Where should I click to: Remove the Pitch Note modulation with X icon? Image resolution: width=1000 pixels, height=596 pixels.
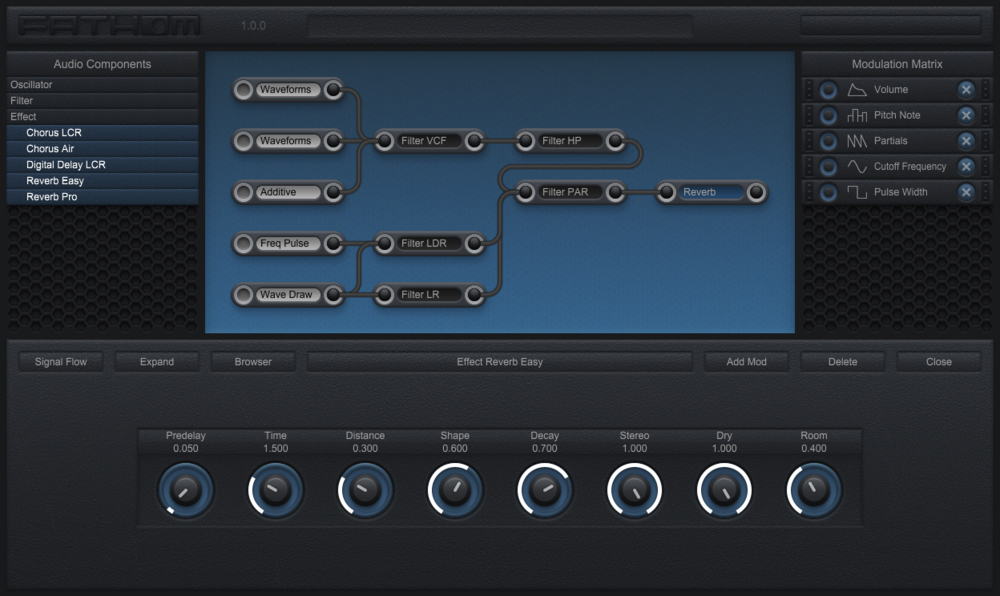click(966, 115)
